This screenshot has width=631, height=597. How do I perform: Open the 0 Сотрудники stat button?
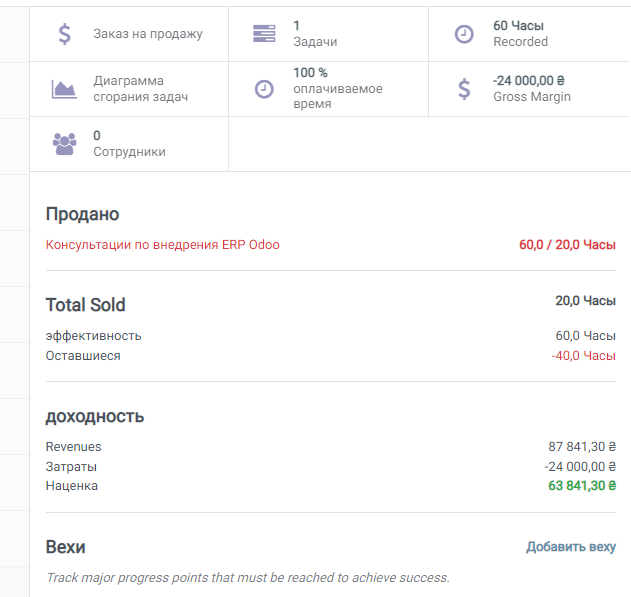tap(129, 144)
